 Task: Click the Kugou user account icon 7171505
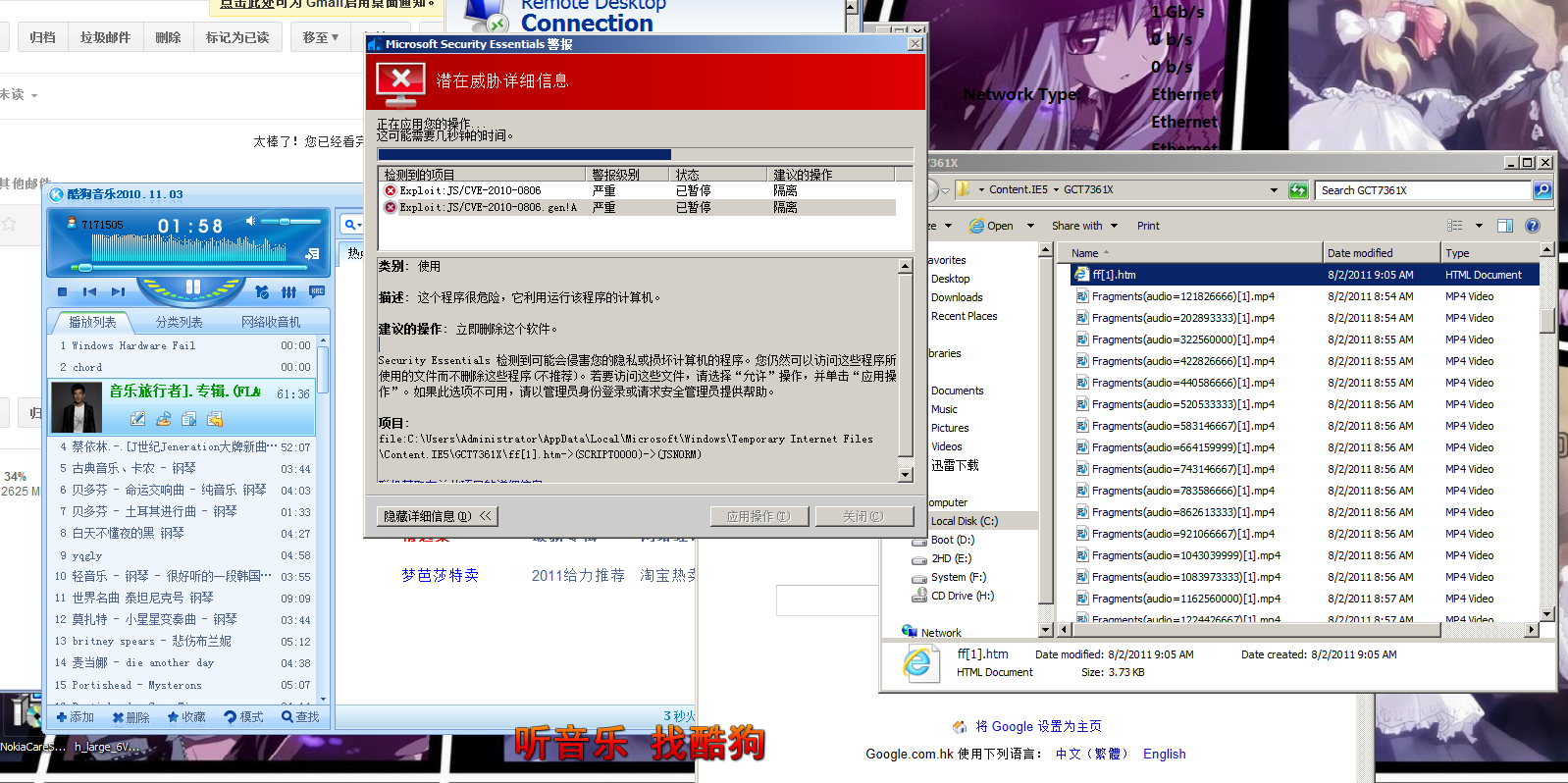click(x=72, y=224)
